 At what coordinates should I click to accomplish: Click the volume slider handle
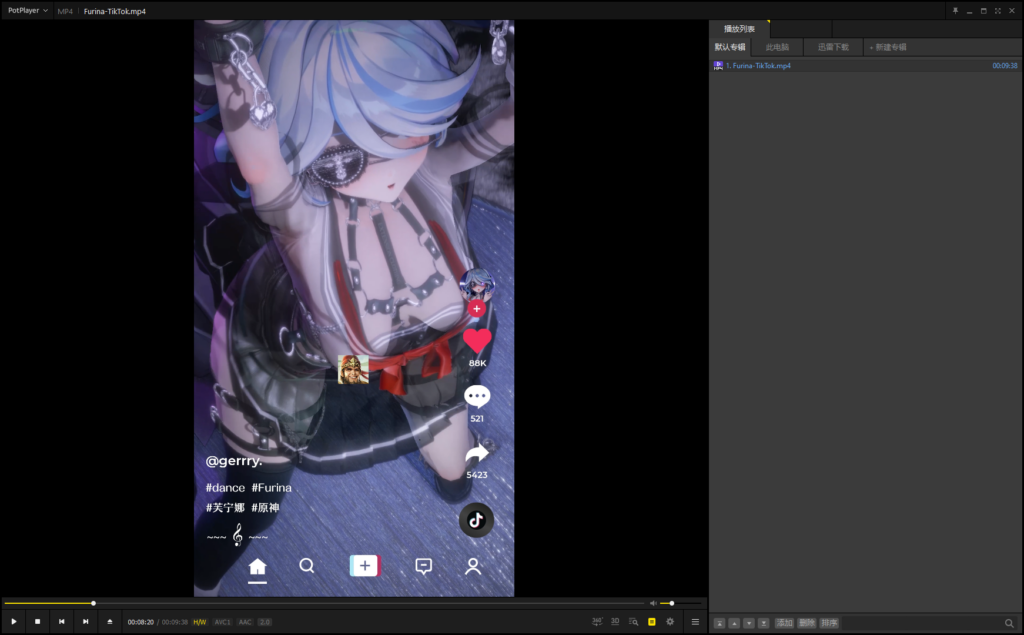671,603
